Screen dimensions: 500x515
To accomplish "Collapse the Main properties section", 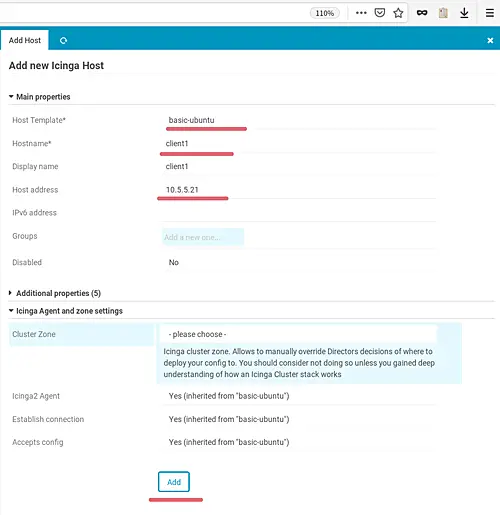I will [x=39, y=97].
